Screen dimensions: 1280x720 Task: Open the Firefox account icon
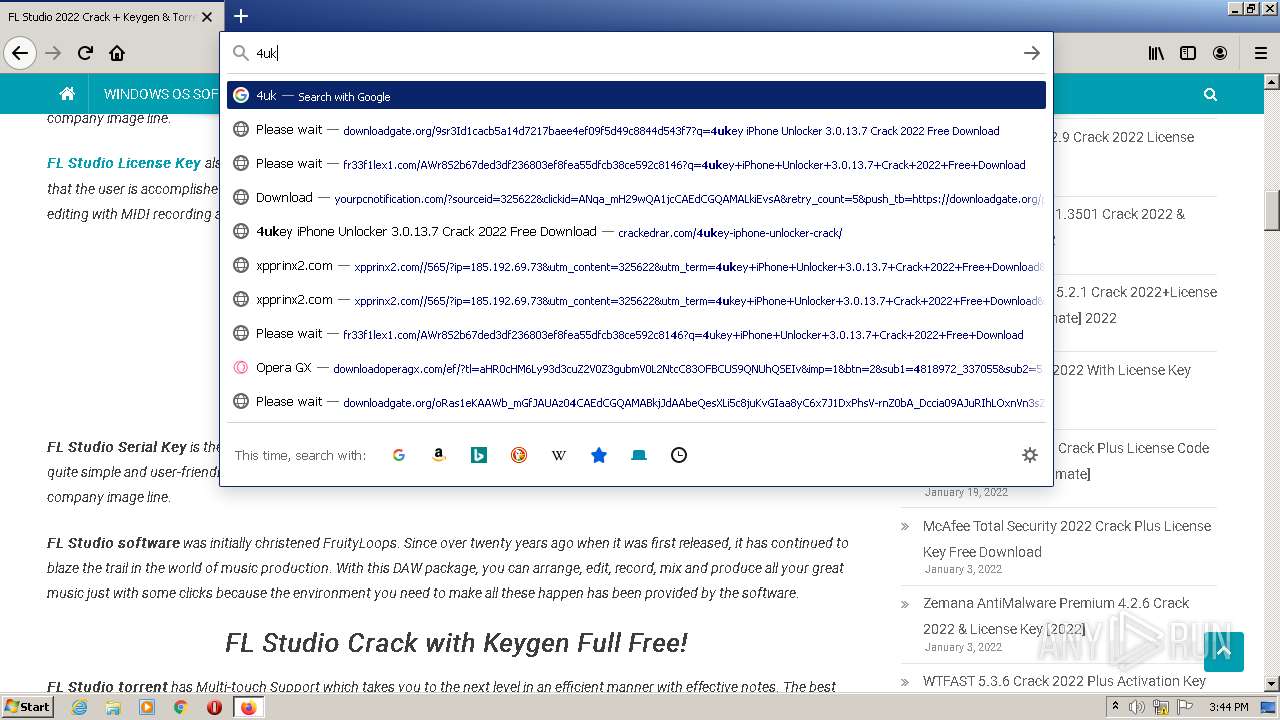click(x=1220, y=53)
